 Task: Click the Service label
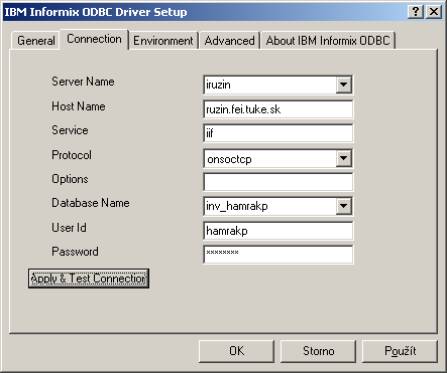click(70, 130)
